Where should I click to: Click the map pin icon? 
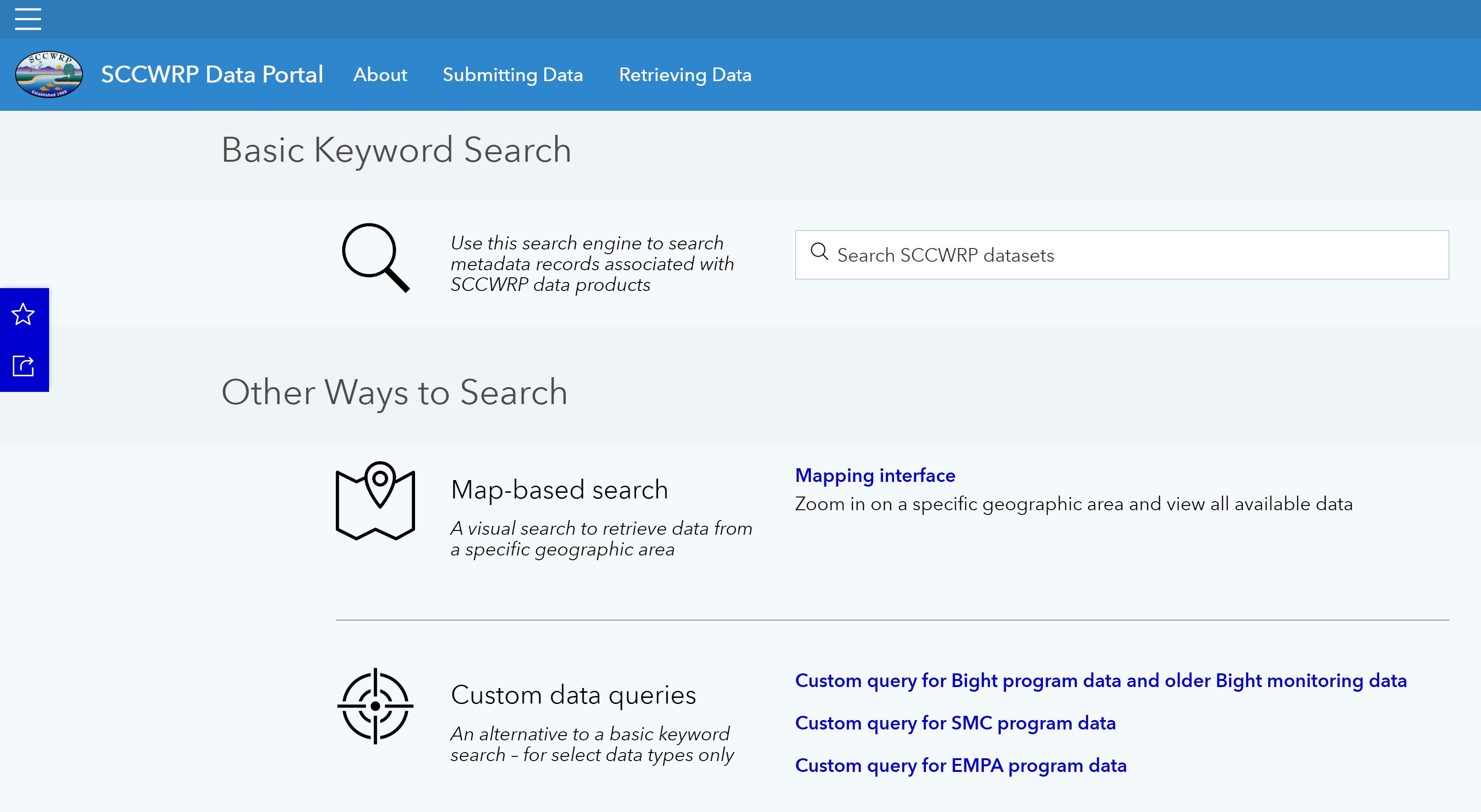coord(375,500)
